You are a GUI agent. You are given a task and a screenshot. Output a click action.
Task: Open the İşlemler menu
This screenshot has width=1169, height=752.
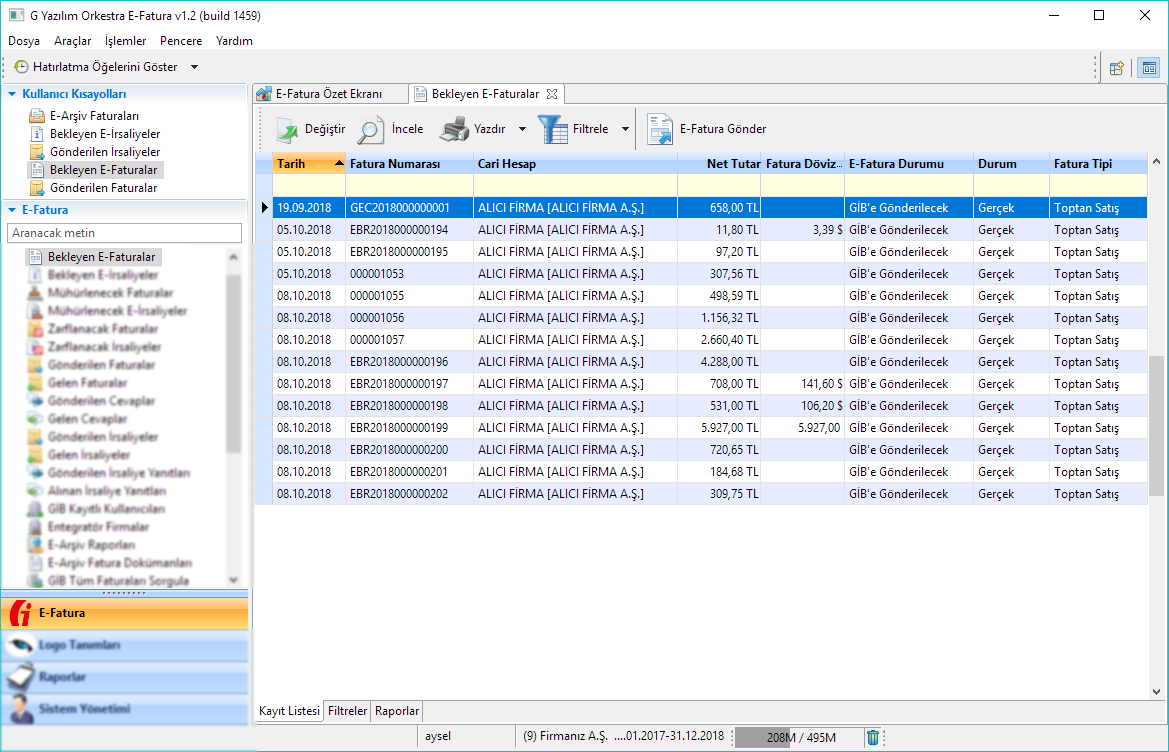pyautogui.click(x=125, y=41)
